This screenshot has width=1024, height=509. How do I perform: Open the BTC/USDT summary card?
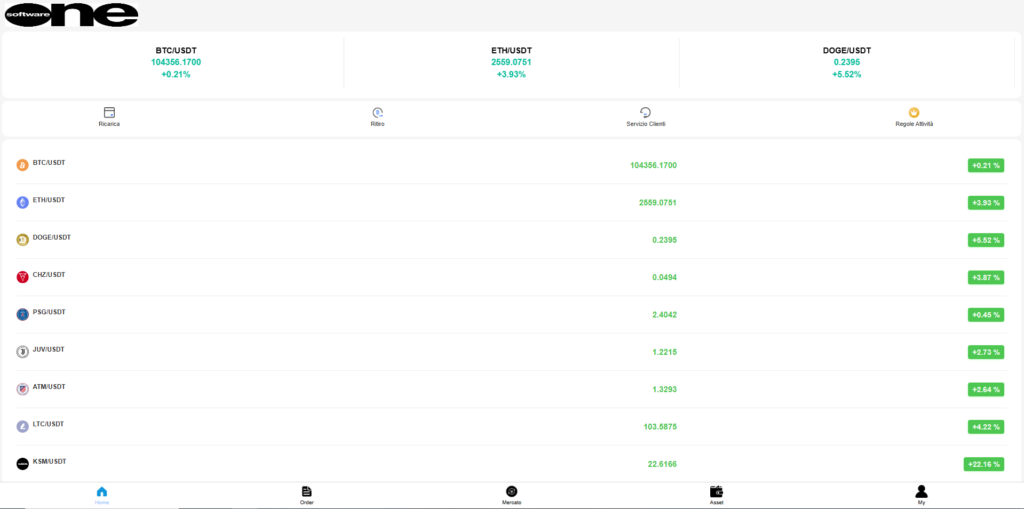(x=176, y=62)
